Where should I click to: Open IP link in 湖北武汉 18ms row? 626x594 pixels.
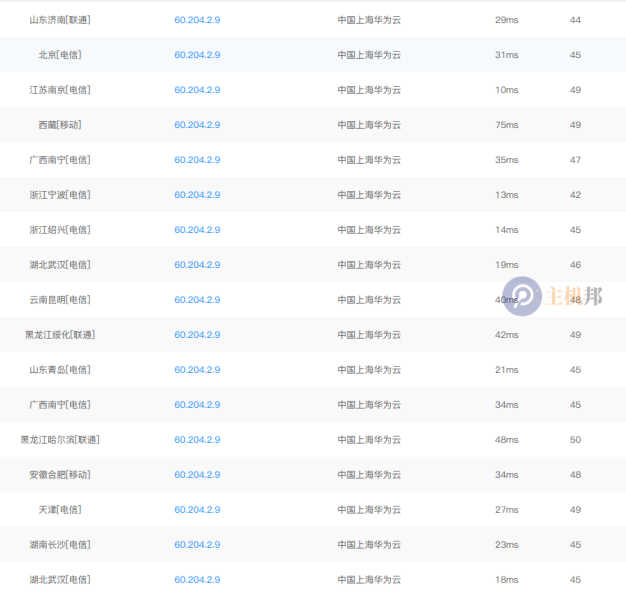click(x=197, y=580)
